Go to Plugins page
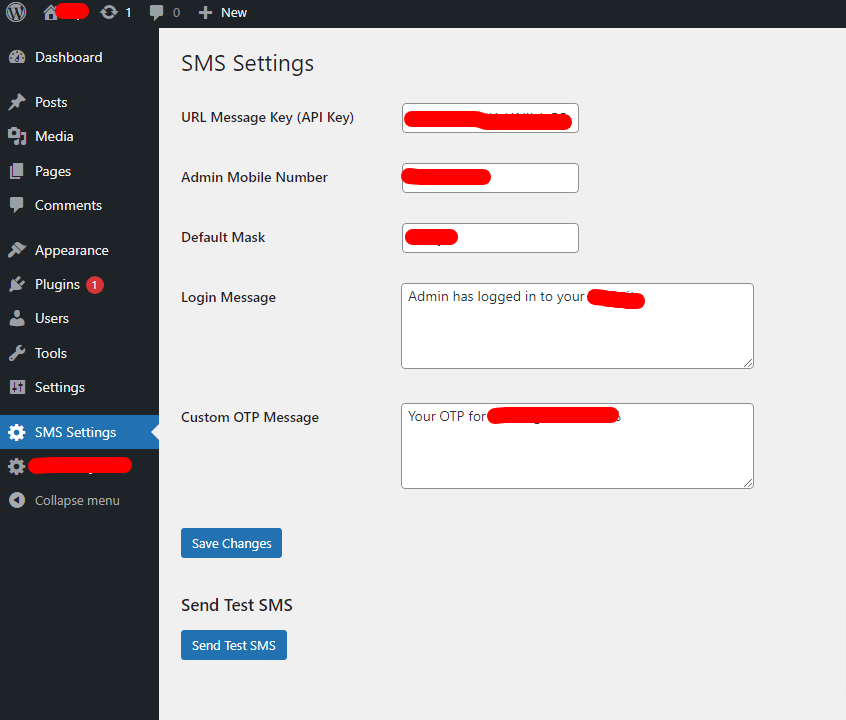The width and height of the screenshot is (846, 720). tap(57, 284)
